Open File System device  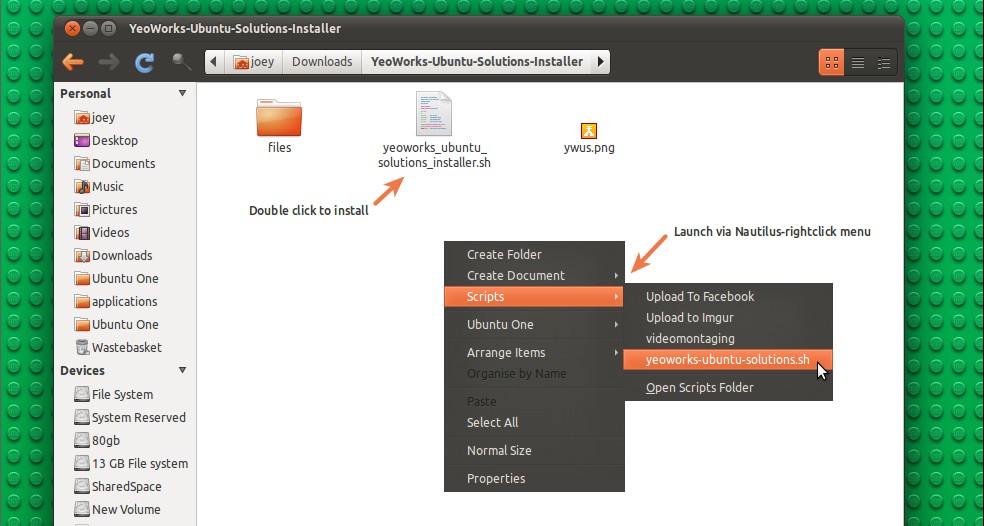click(x=114, y=394)
